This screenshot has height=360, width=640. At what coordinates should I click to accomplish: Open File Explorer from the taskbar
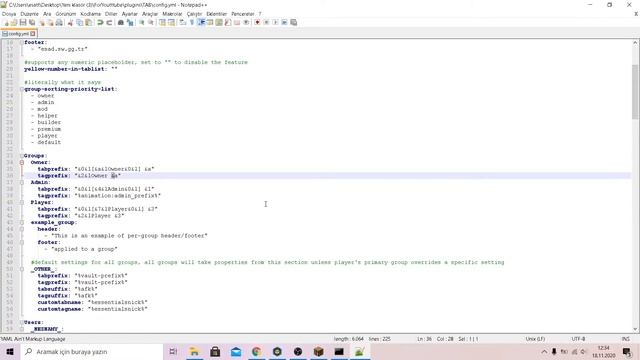[194, 351]
